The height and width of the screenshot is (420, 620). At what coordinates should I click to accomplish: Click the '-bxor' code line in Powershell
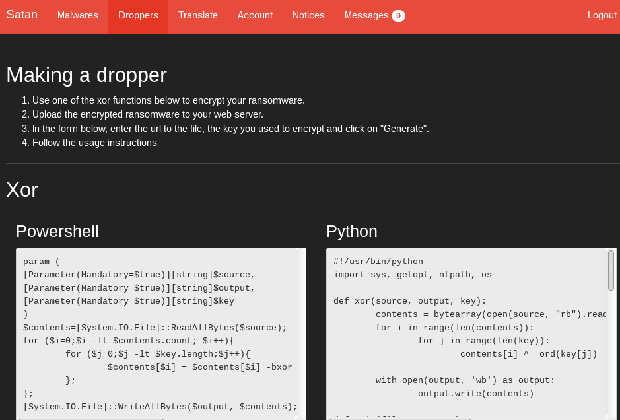tap(200, 367)
